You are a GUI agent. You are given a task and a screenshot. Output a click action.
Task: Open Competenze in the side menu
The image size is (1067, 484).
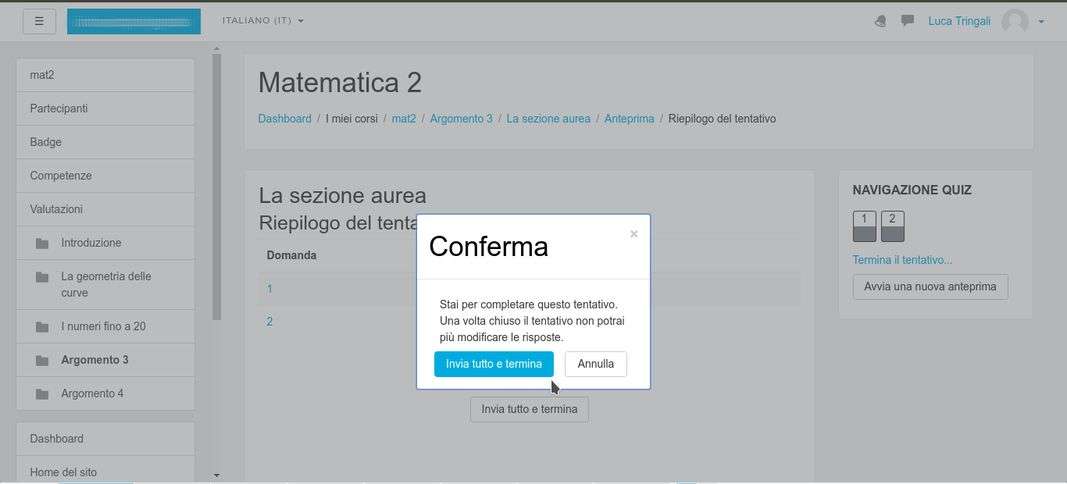click(105, 176)
